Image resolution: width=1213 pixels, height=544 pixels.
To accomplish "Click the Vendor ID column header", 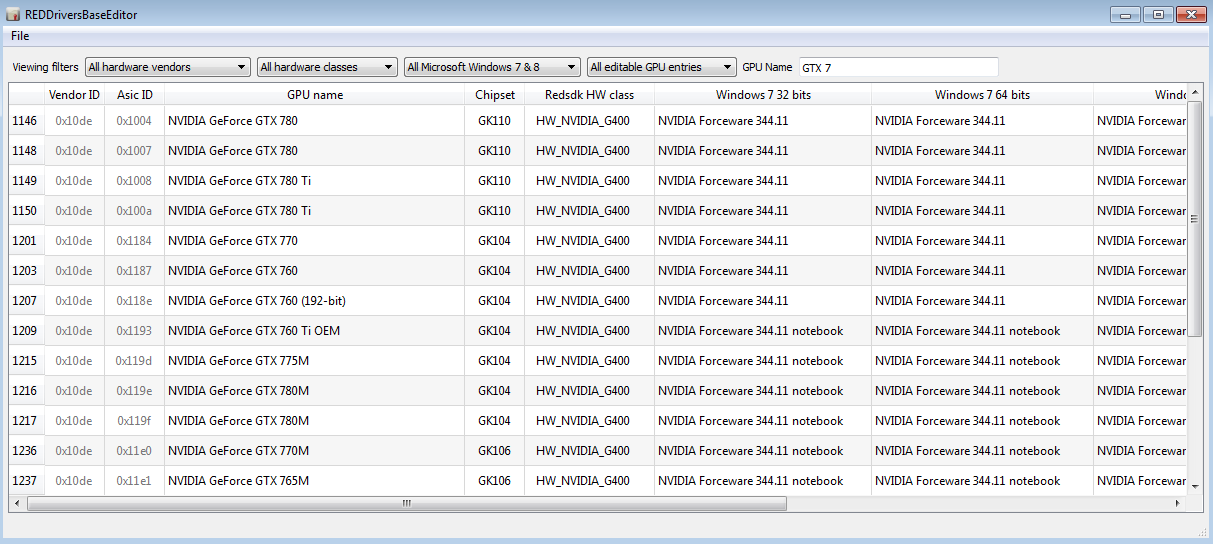I will [x=74, y=95].
